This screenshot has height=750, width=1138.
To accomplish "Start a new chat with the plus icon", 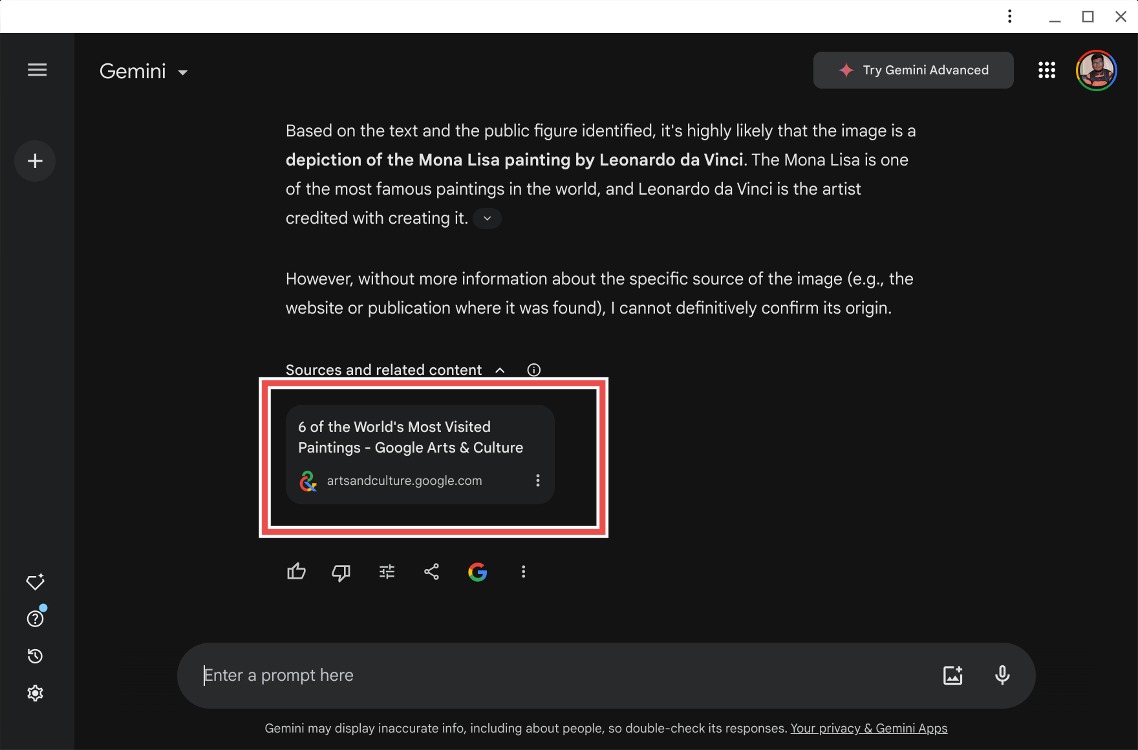I will tap(35, 160).
